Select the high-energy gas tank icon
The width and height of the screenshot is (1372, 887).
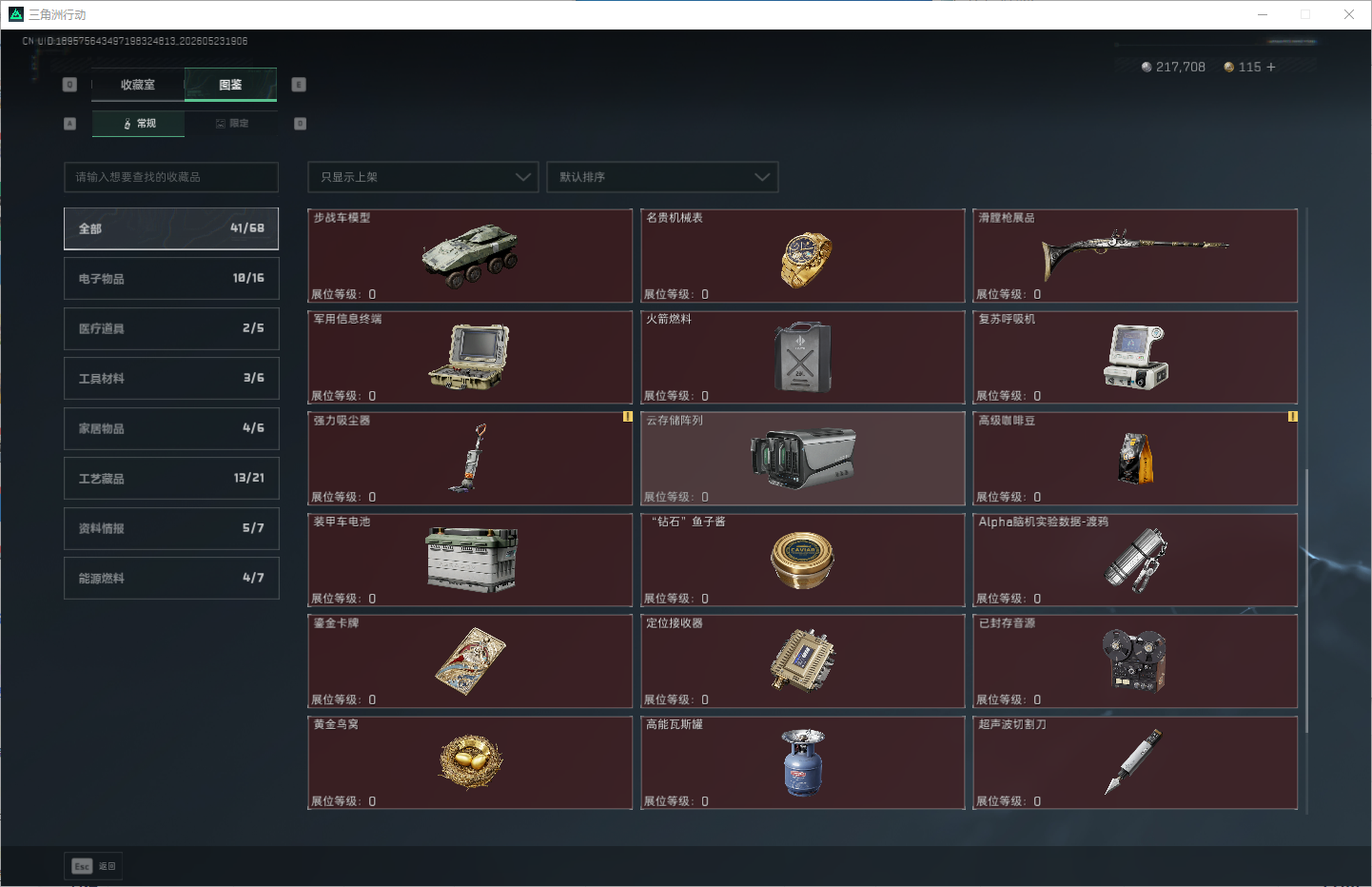point(803,762)
